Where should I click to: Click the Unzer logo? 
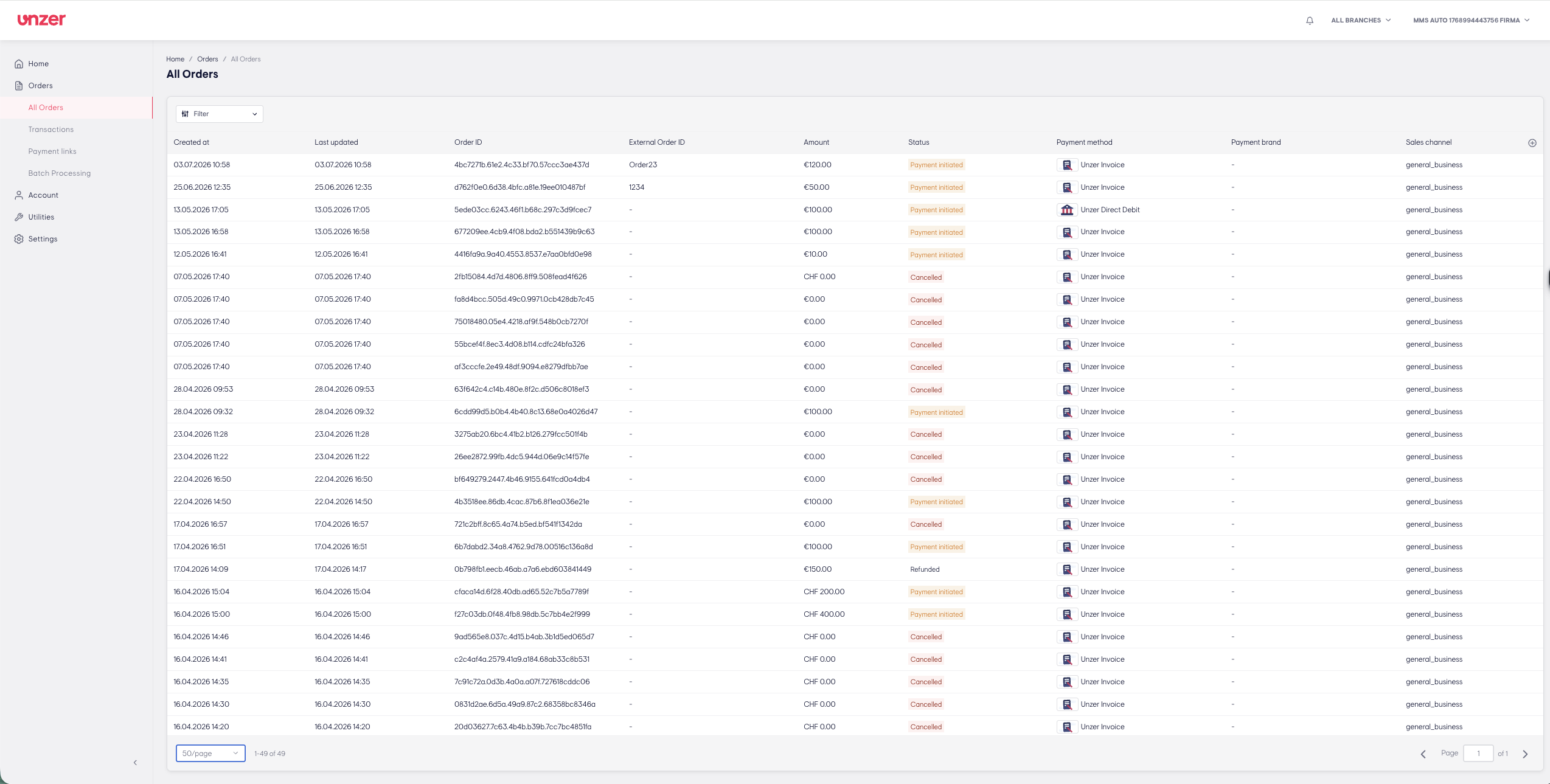tap(41, 20)
